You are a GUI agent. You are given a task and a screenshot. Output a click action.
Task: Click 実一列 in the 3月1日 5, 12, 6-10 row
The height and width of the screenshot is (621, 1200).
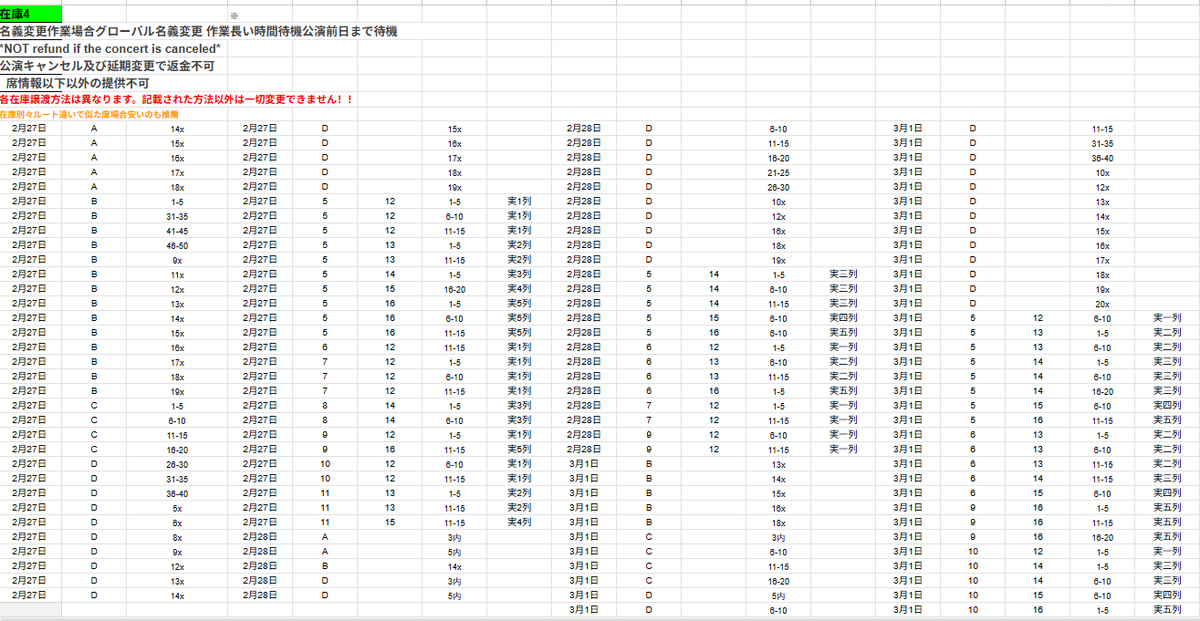pyautogui.click(x=1167, y=318)
